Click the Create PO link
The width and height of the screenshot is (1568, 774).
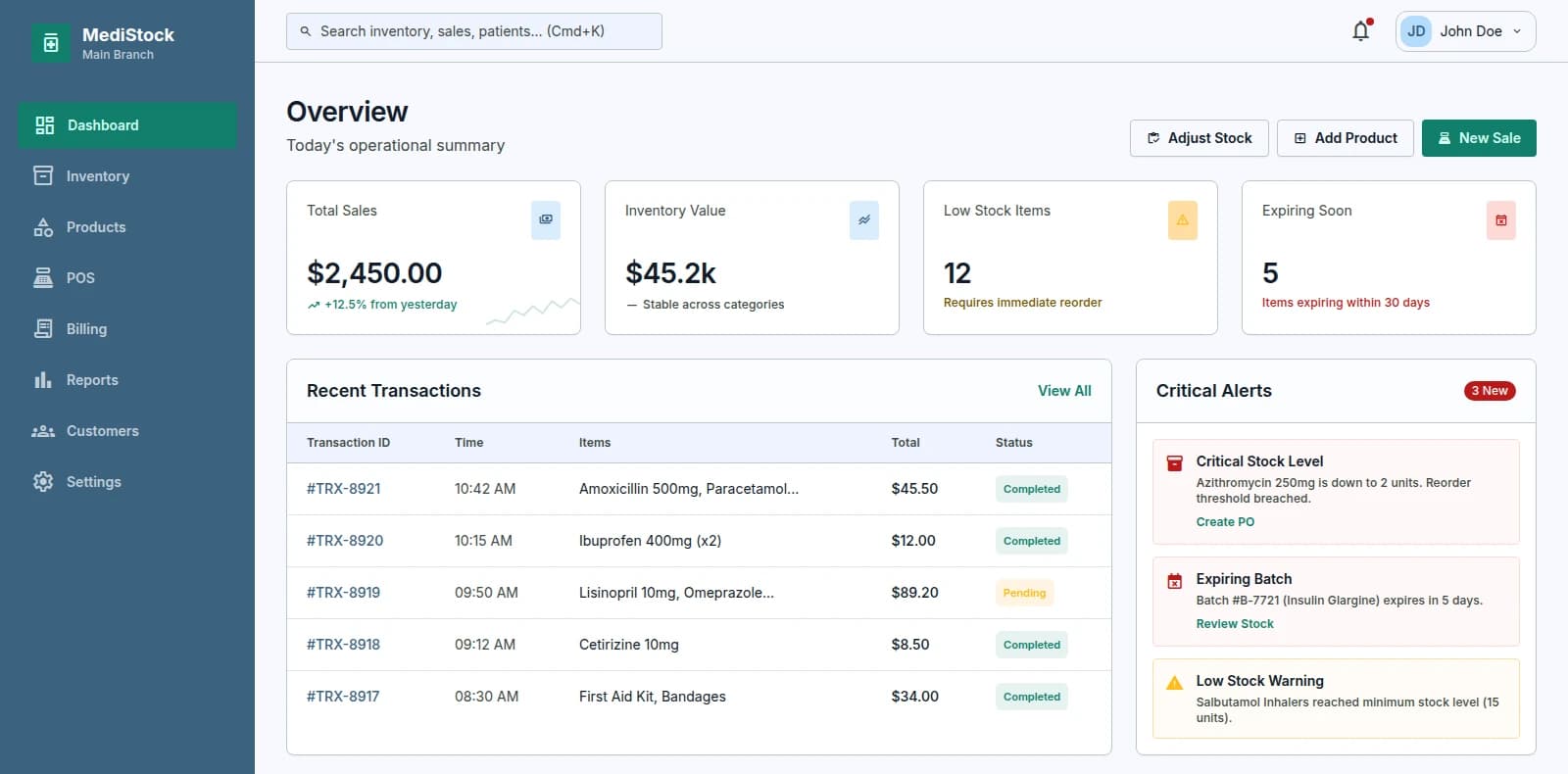point(1225,522)
